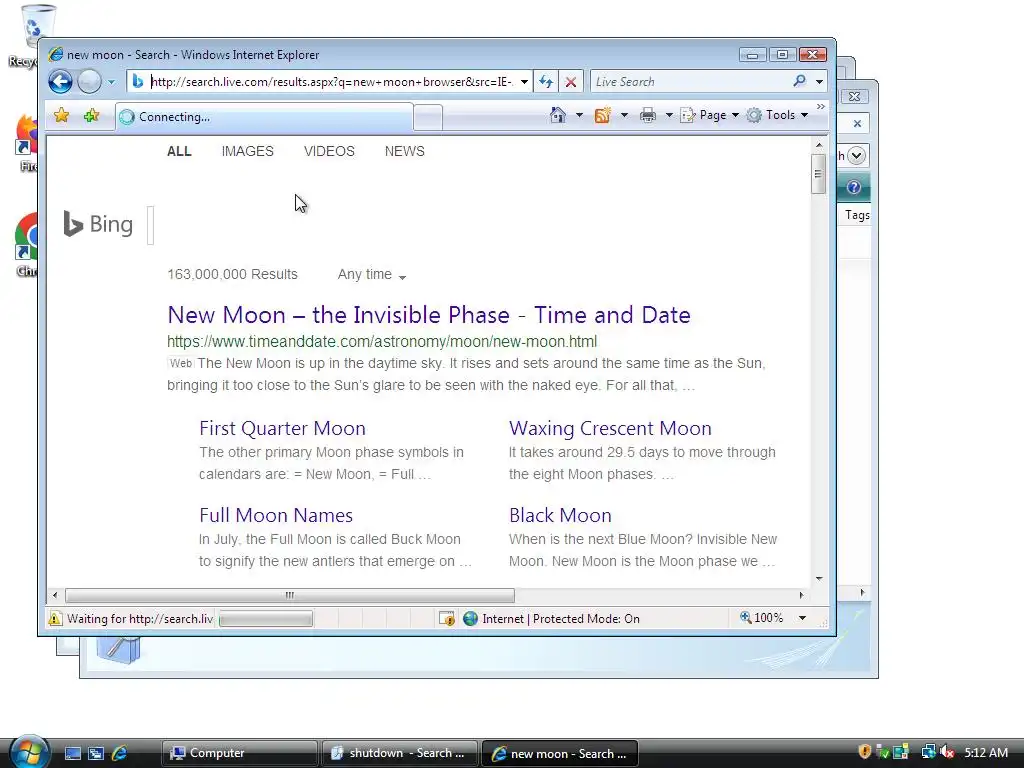This screenshot has width=1024, height=768.
Task: Click the Bing logo
Action: tap(98, 224)
